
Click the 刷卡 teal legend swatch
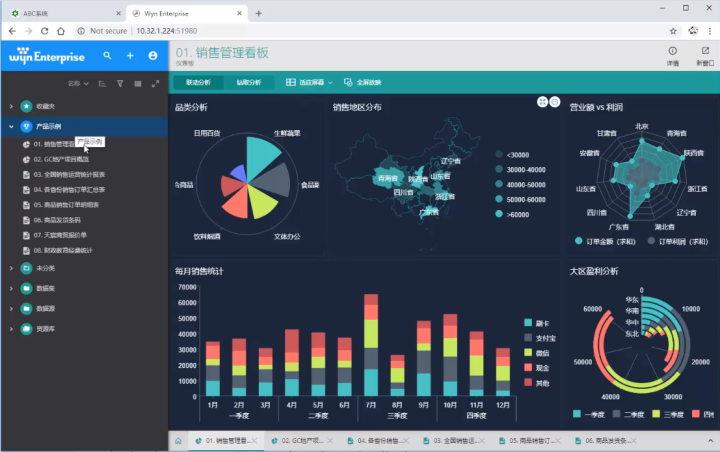tap(528, 323)
